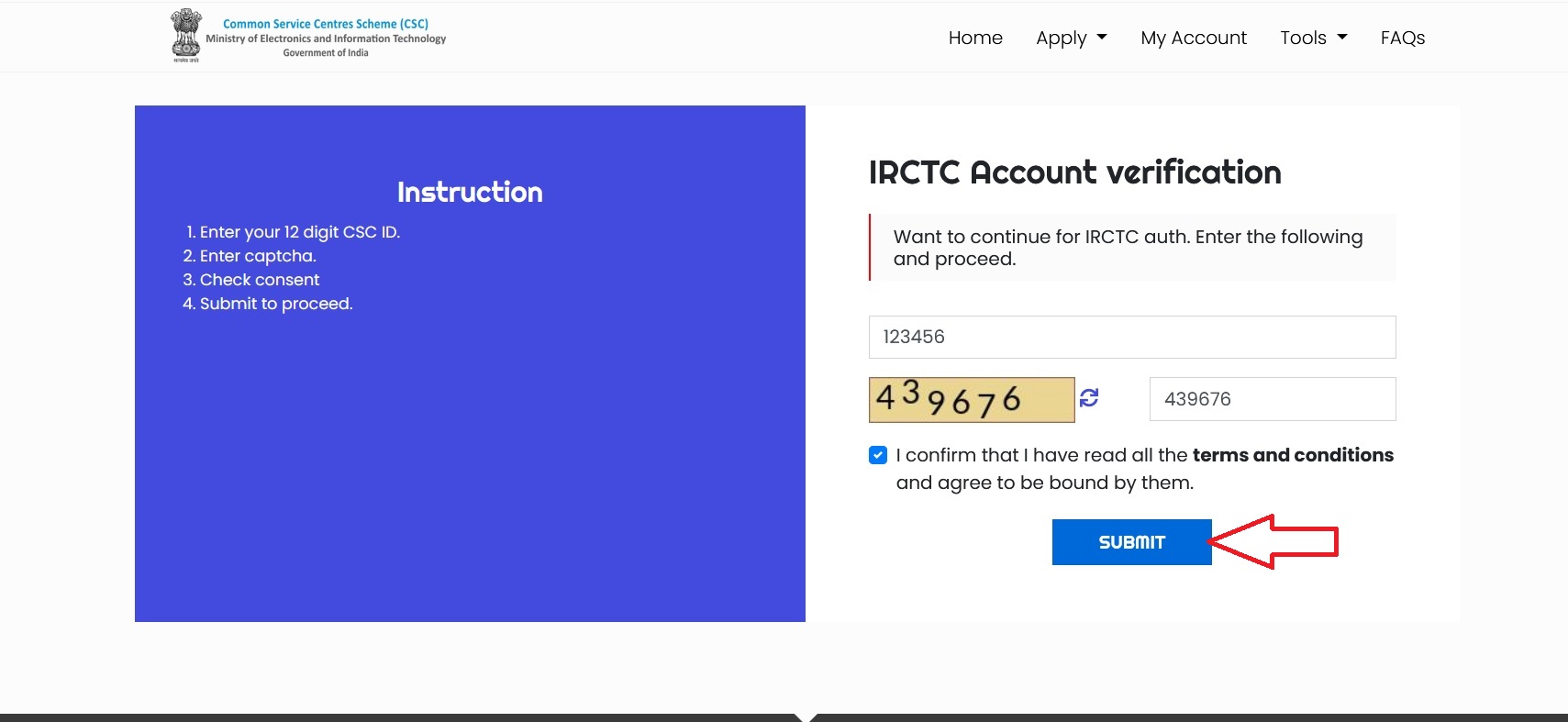This screenshot has height=722, width=1568.
Task: Click the red arrow pointing at Submit
Action: coord(1275,541)
